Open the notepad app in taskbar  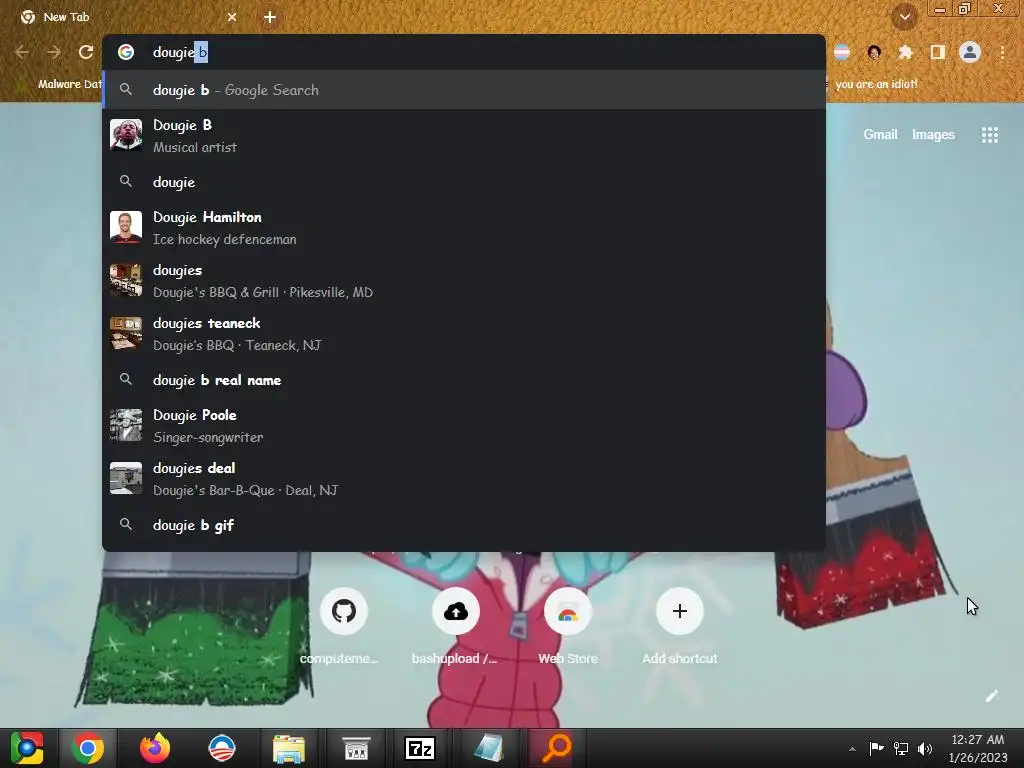tap(488, 748)
